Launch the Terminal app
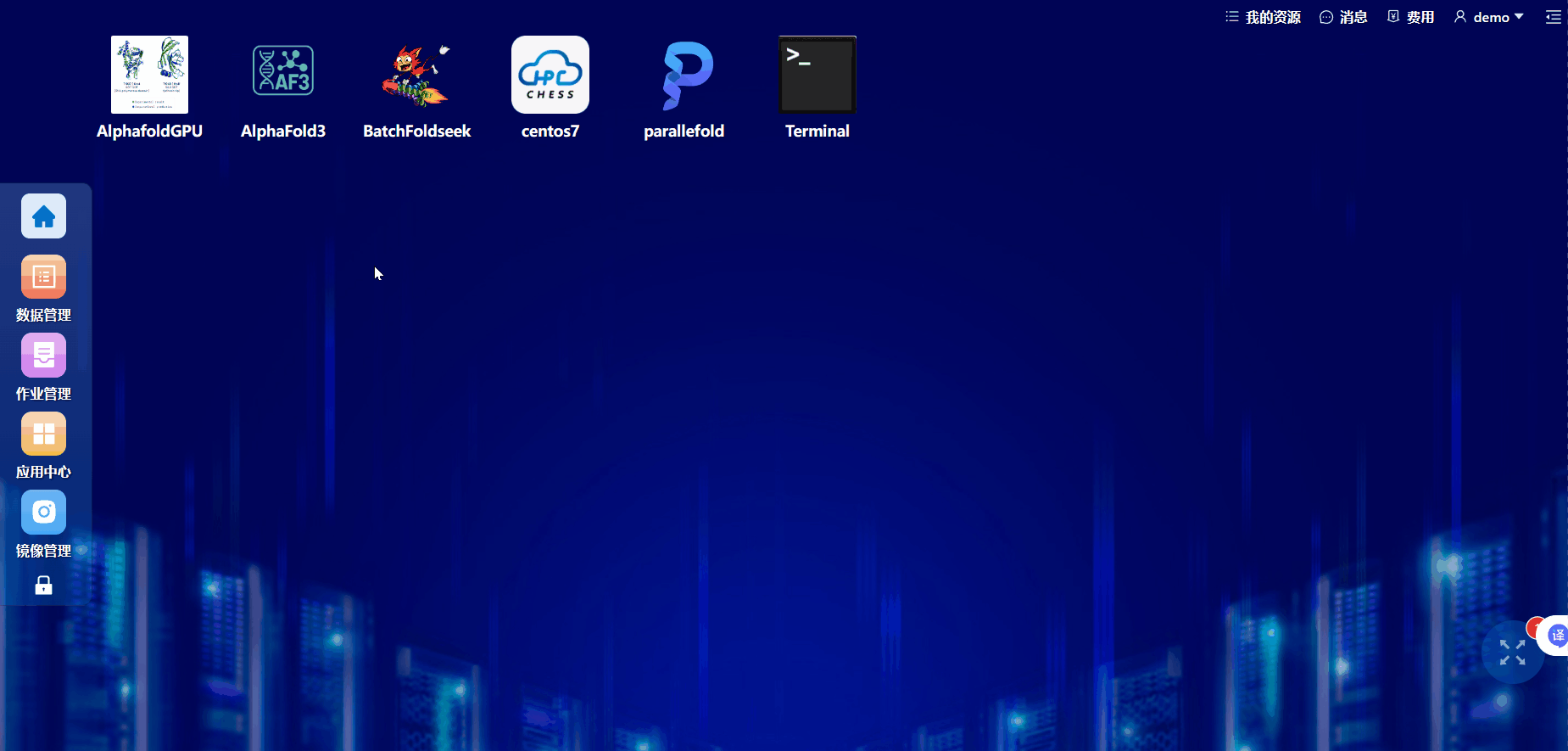 click(817, 75)
